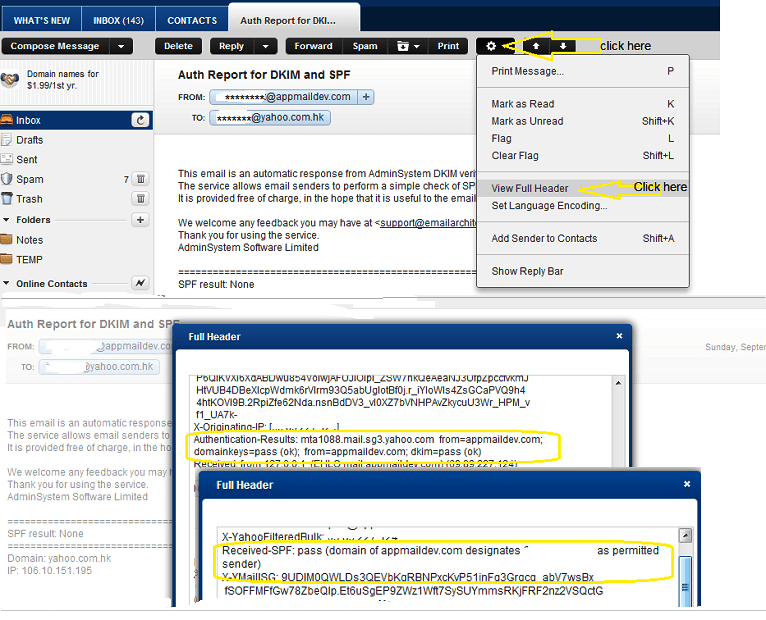
Task: Select Clear Flag menu entry
Action: [x=582, y=155]
